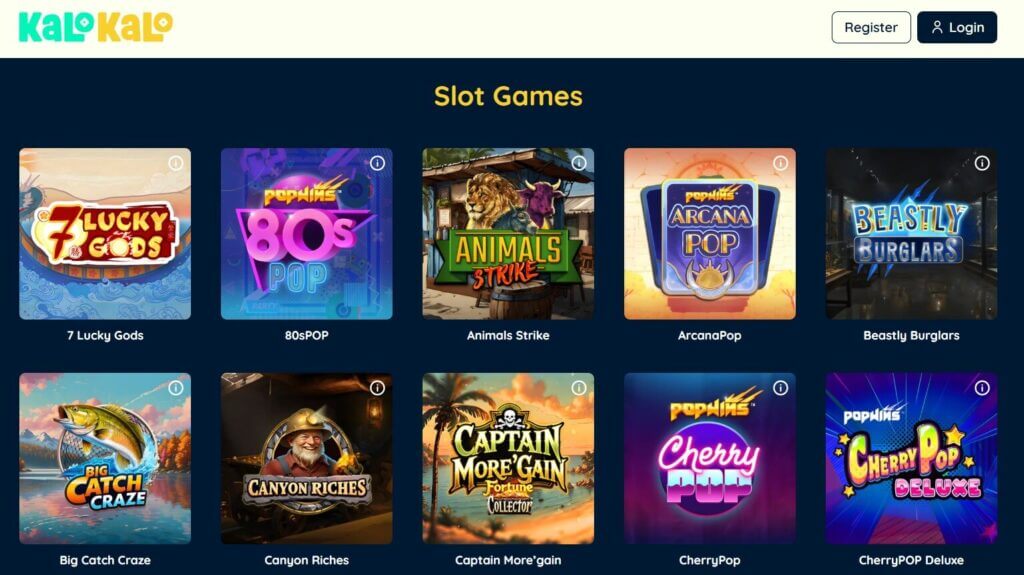Screen dimensions: 1024x575
Task: Open info icon on Captain More'gain tile
Action: pos(579,388)
